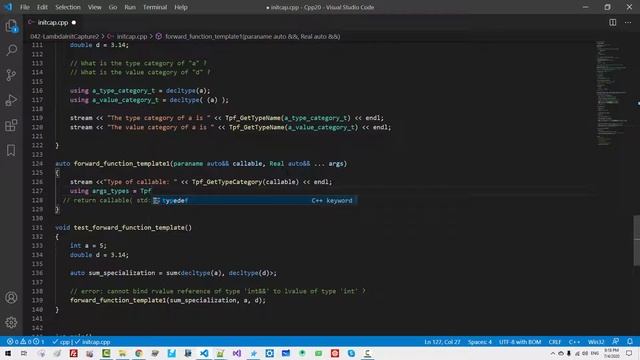Open the Source Control view
The image size is (640, 360).
coord(11,75)
